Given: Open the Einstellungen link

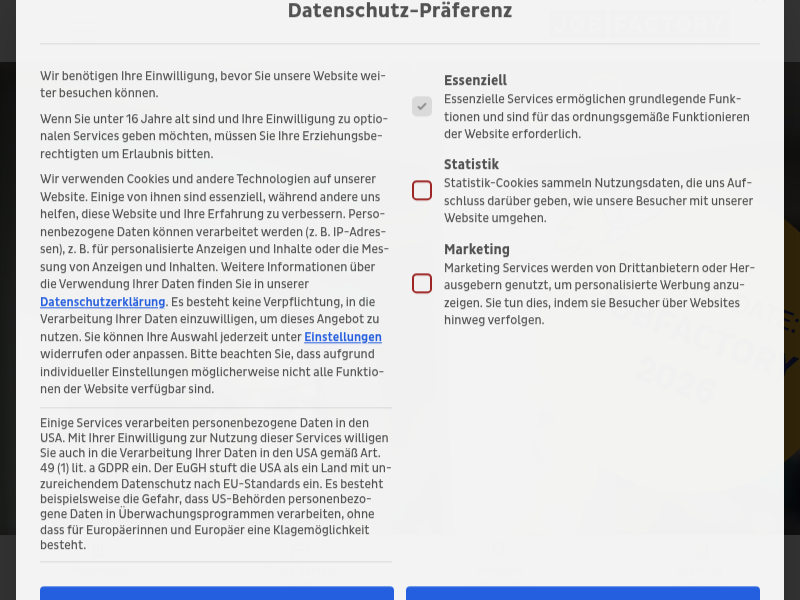Looking at the screenshot, I should coord(342,337).
